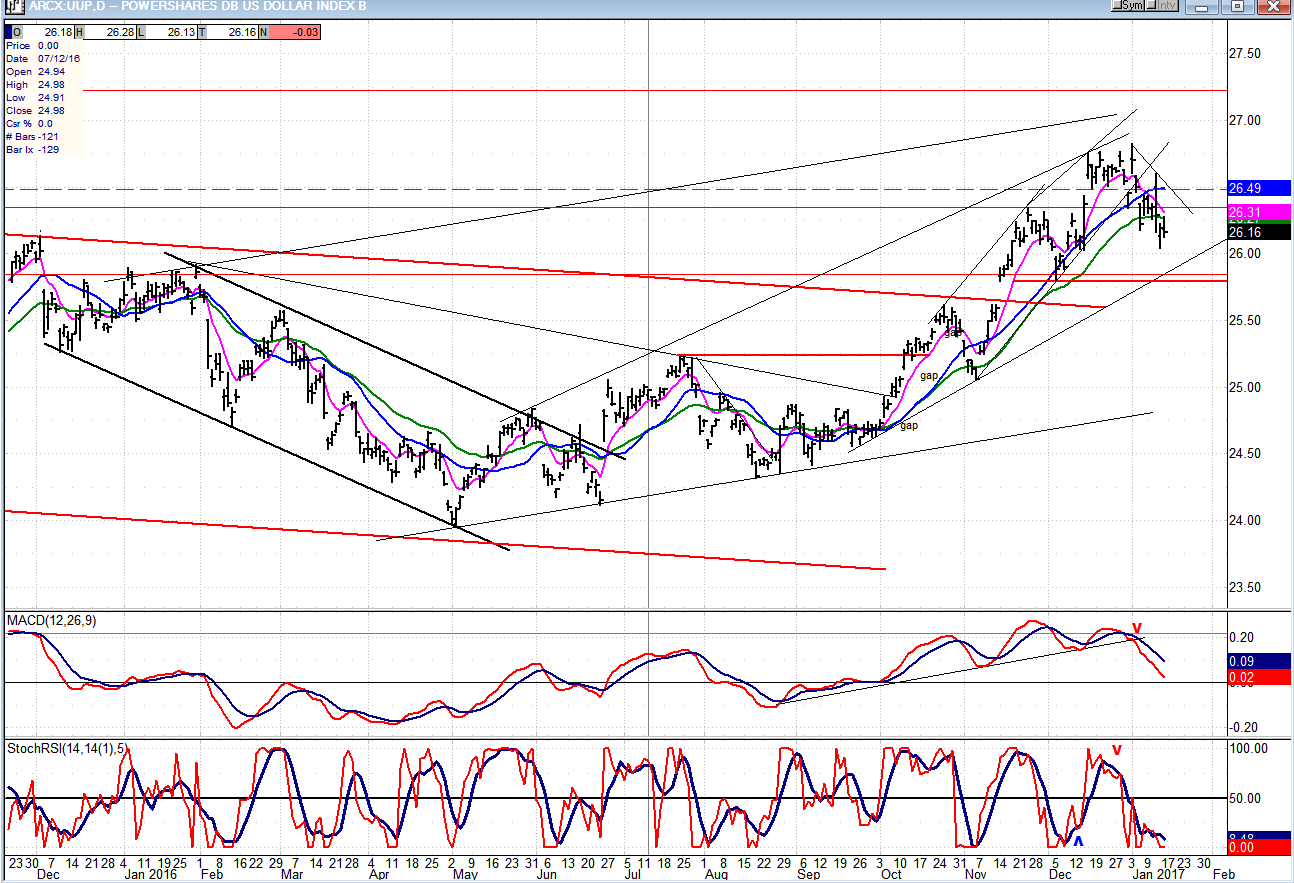Click the magenta 26.31 price tag
This screenshot has height=883, width=1294.
tap(1259, 212)
